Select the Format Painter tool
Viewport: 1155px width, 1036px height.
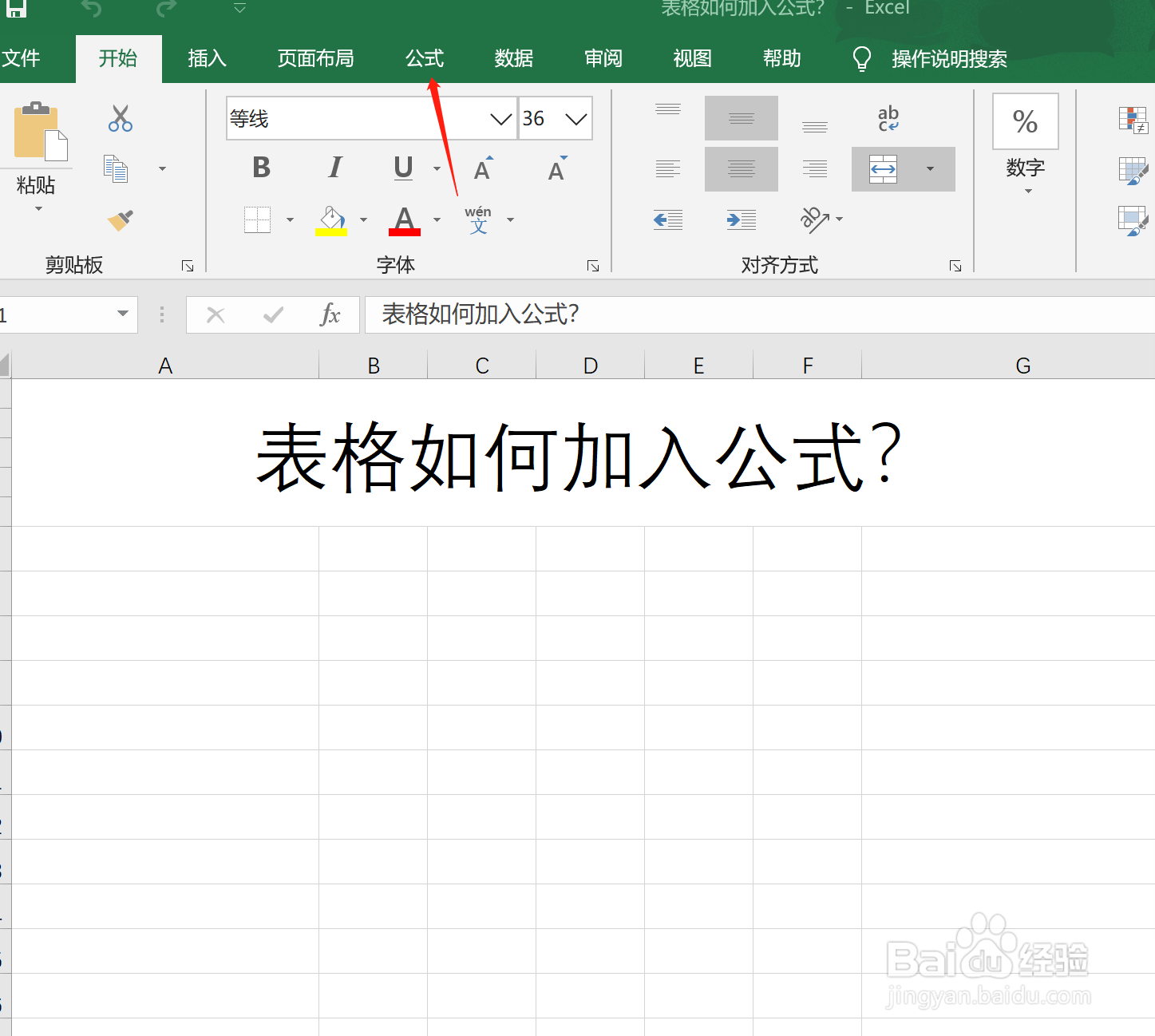pyautogui.click(x=120, y=221)
